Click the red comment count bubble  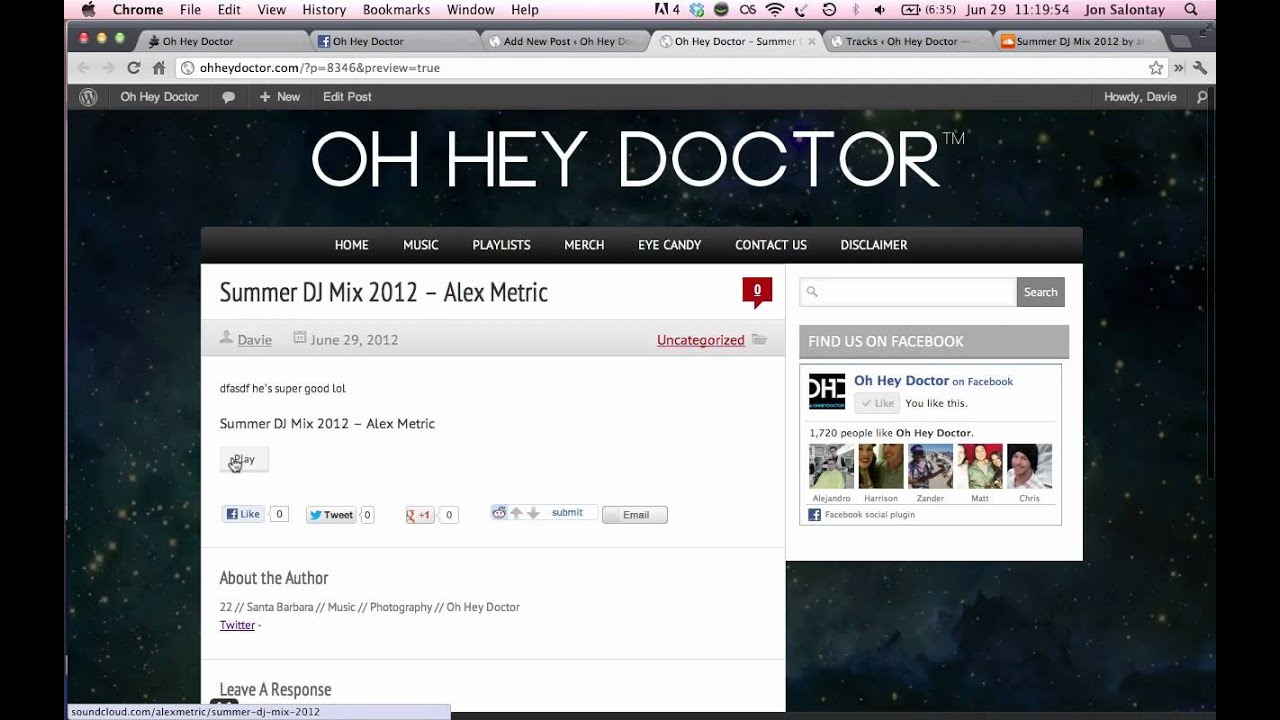pyautogui.click(x=757, y=292)
